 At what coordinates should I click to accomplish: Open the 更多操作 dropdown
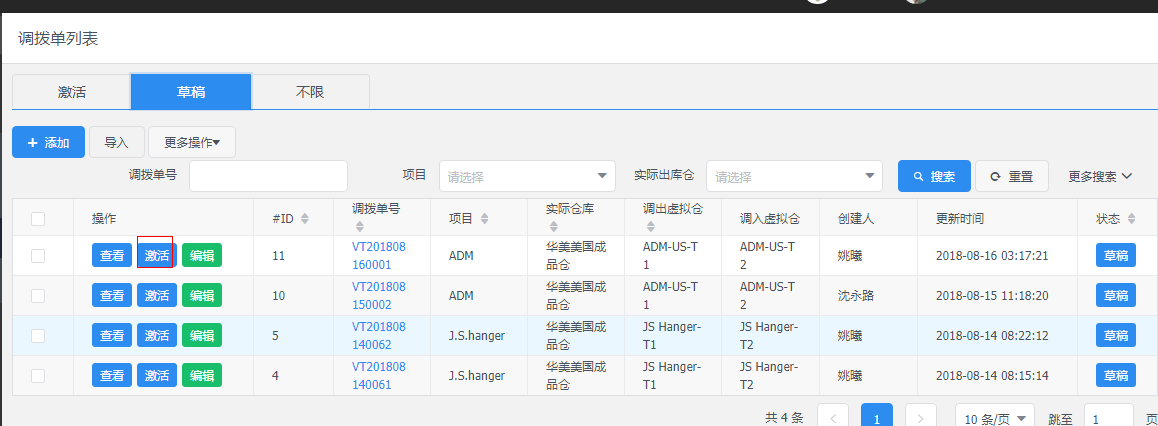point(192,142)
